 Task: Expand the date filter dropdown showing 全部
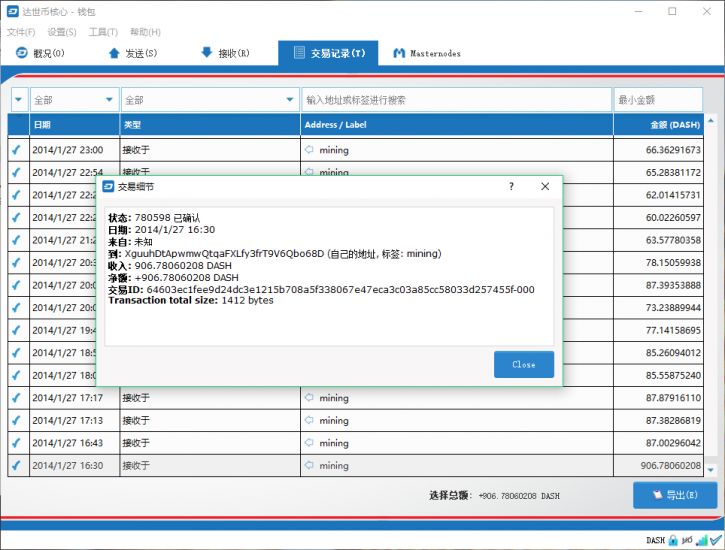click(x=74, y=99)
